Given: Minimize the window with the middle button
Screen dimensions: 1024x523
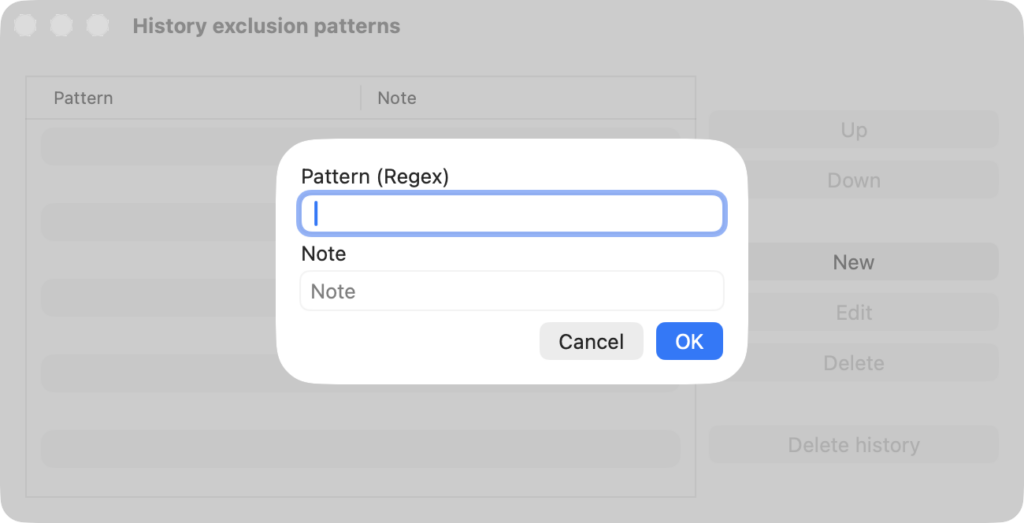Looking at the screenshot, I should click(61, 25).
